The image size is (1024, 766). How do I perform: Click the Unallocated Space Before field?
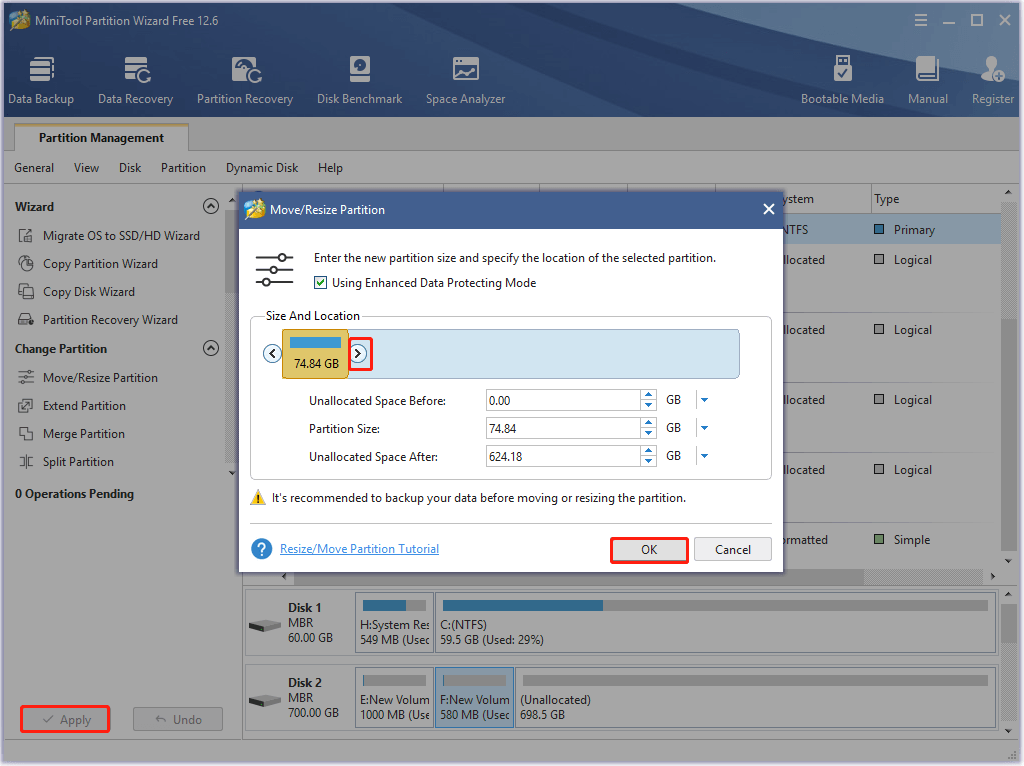(x=563, y=400)
